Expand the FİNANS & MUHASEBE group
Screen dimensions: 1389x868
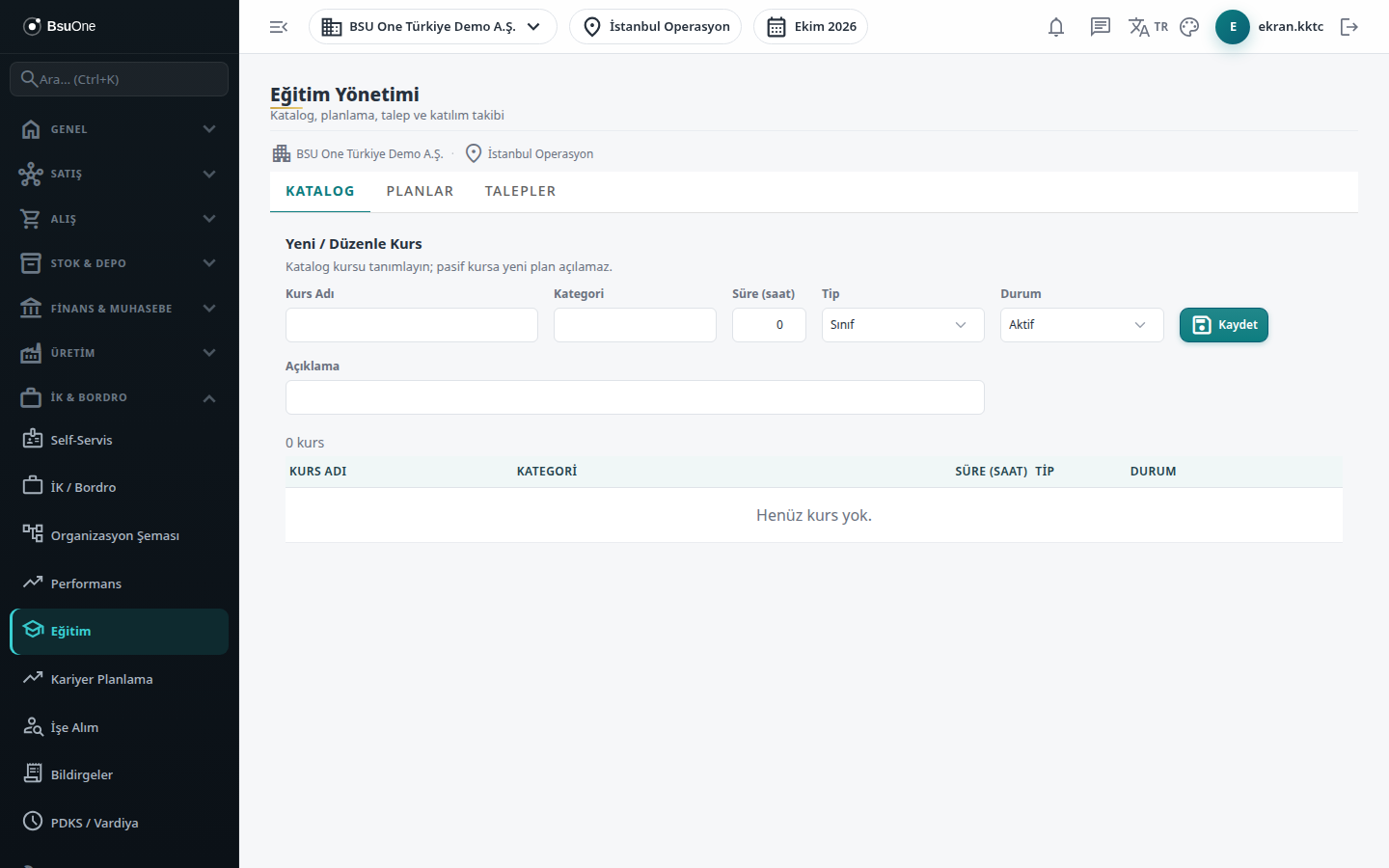pyautogui.click(x=120, y=309)
